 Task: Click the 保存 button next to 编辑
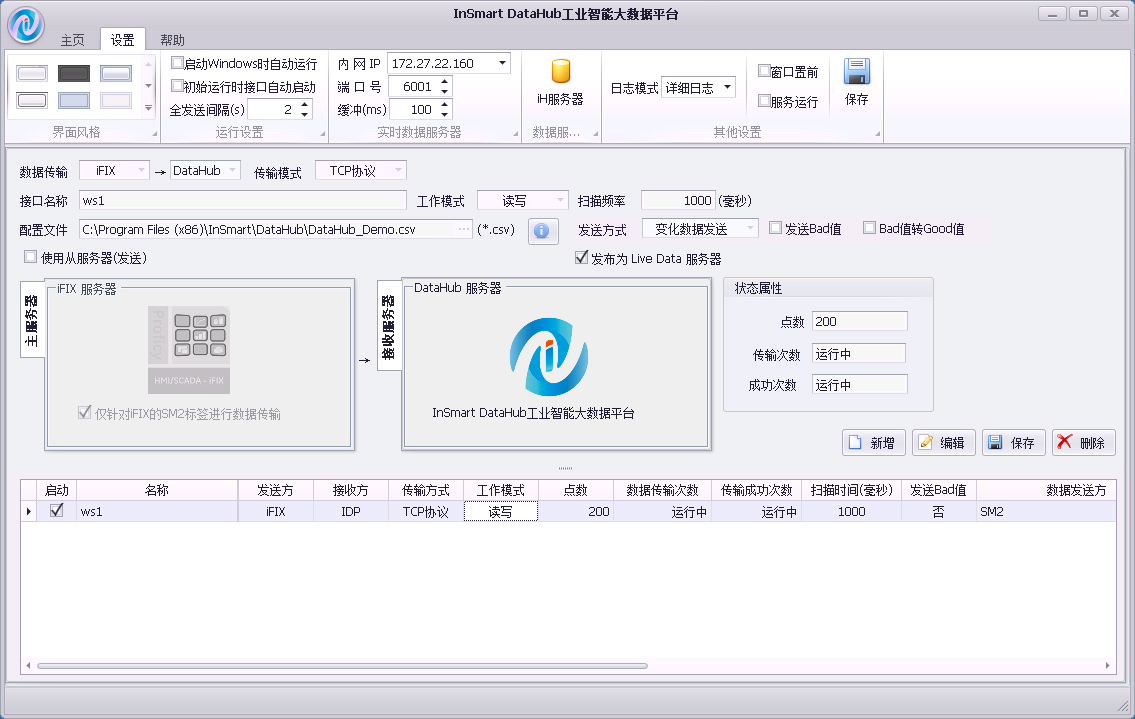point(1013,442)
